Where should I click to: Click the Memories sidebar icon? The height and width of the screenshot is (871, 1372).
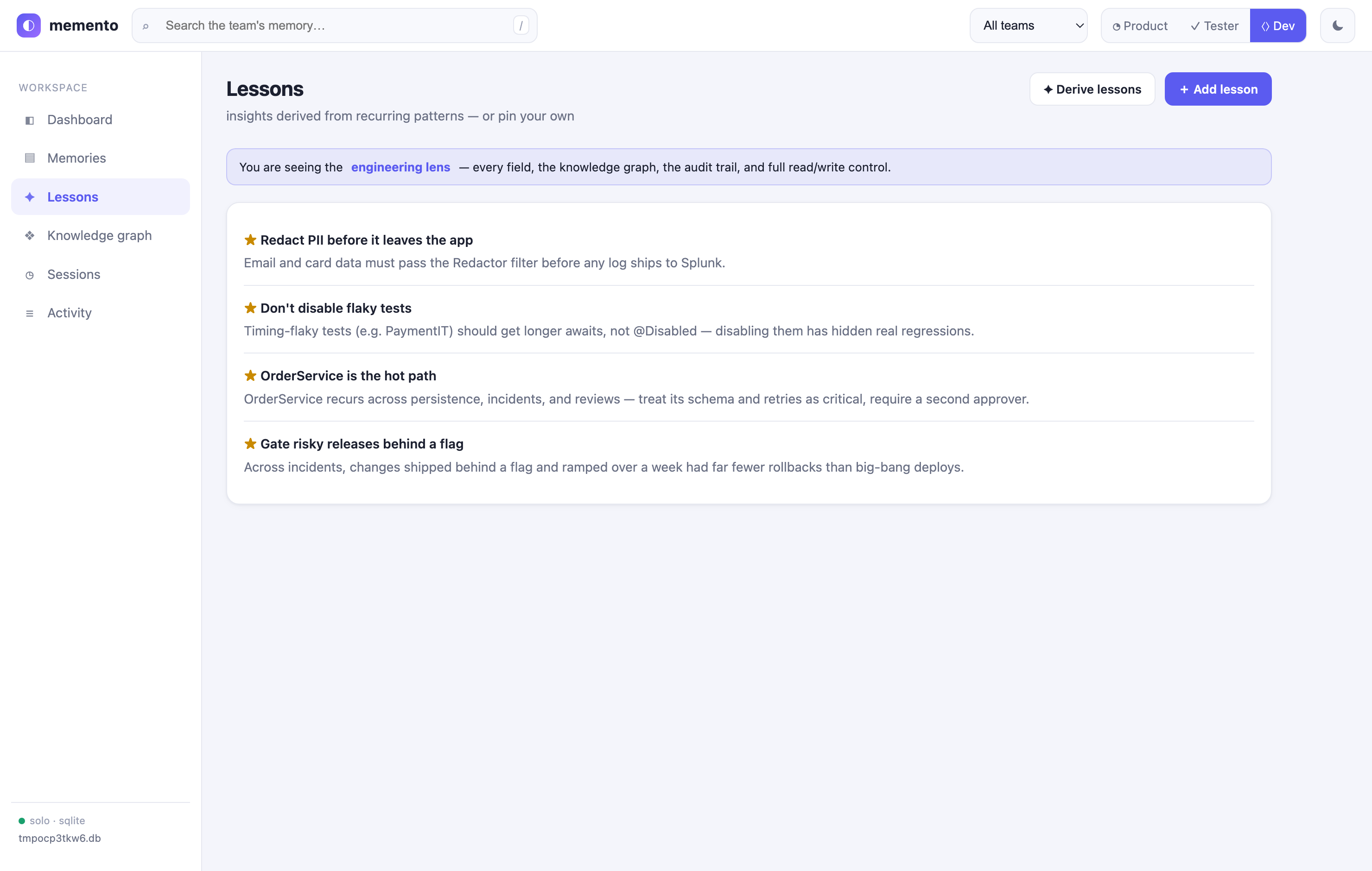[30, 158]
